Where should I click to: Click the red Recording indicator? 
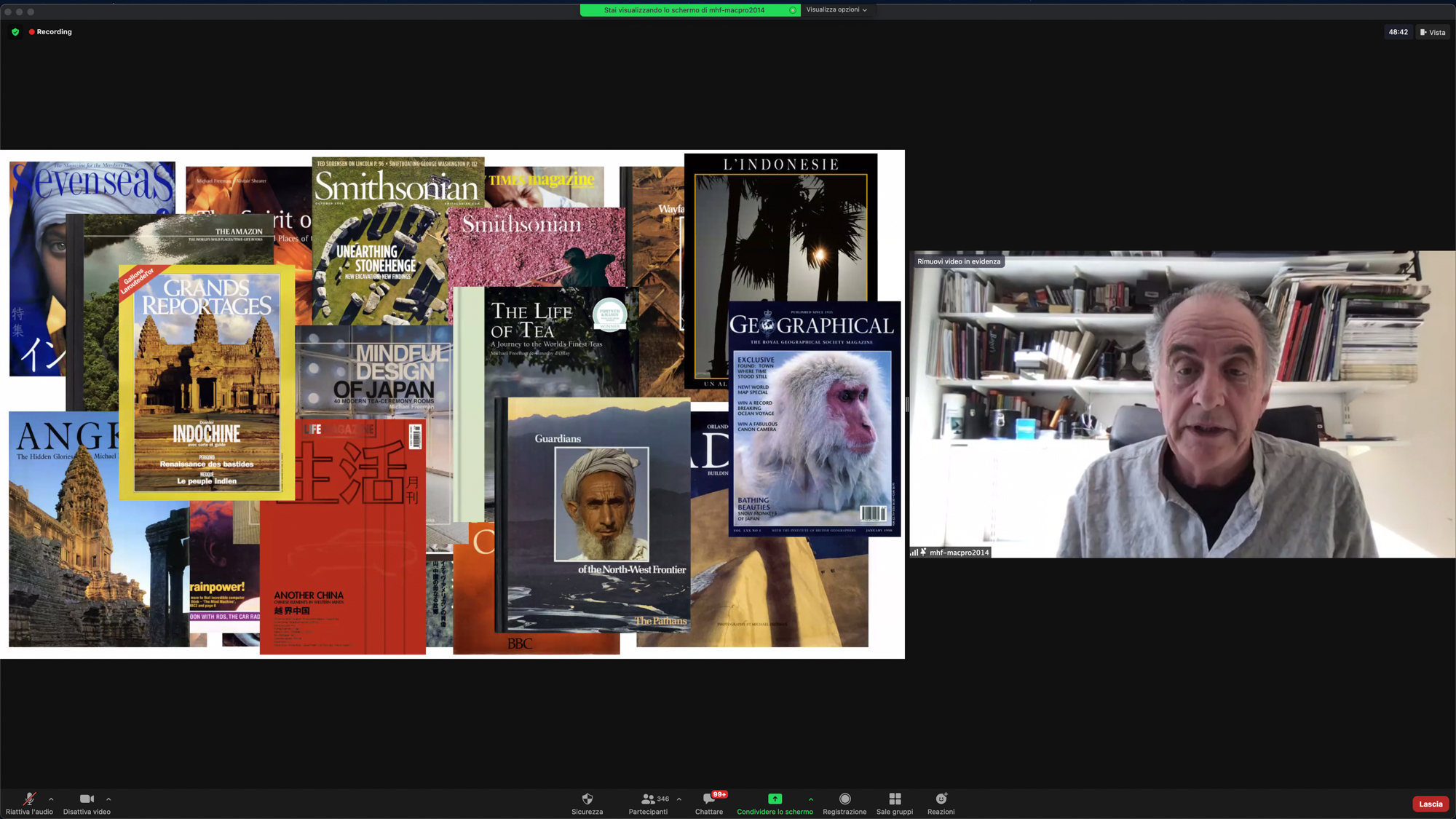[50, 32]
